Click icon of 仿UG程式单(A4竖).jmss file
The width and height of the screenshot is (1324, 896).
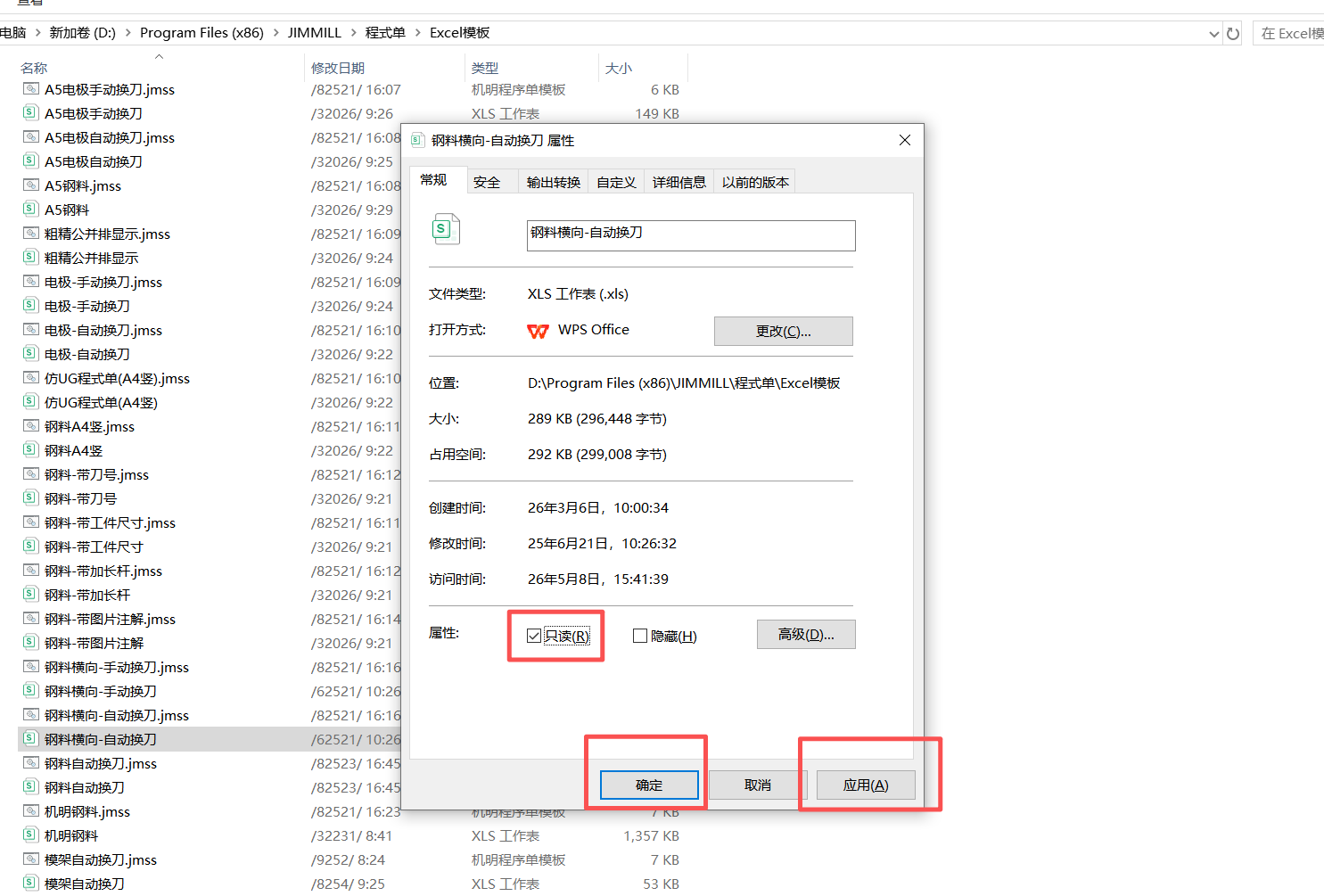(31, 378)
